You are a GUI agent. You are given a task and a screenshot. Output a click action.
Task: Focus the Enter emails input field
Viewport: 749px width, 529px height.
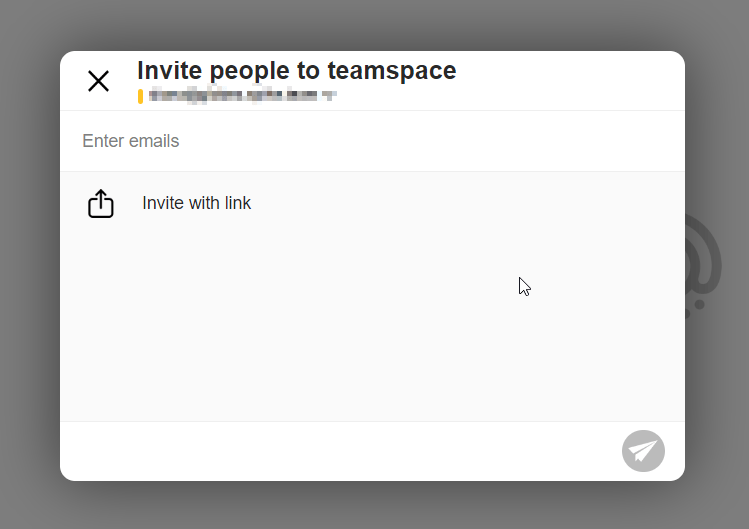pyautogui.click(x=370, y=141)
